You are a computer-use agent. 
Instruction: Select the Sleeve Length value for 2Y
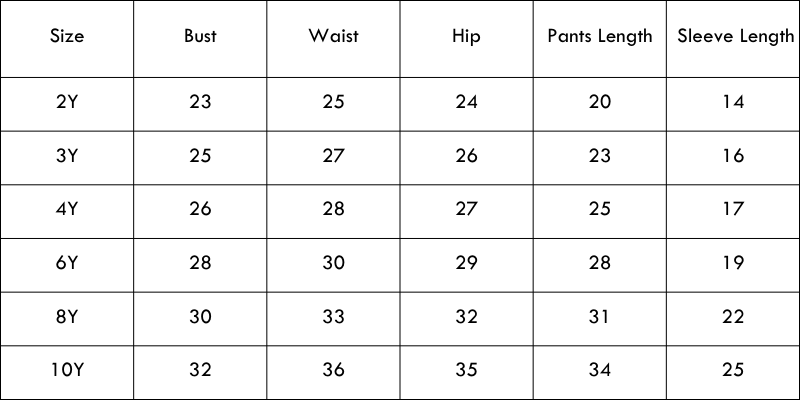pyautogui.click(x=733, y=101)
